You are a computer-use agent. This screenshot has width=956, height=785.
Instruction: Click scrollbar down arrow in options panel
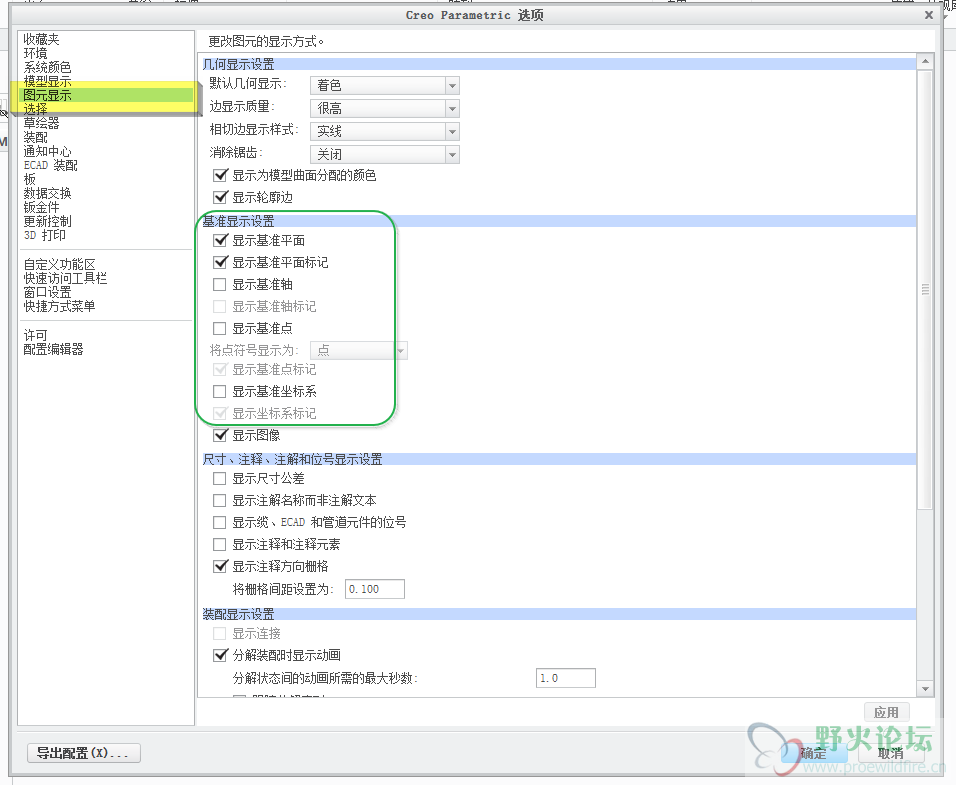click(925, 689)
